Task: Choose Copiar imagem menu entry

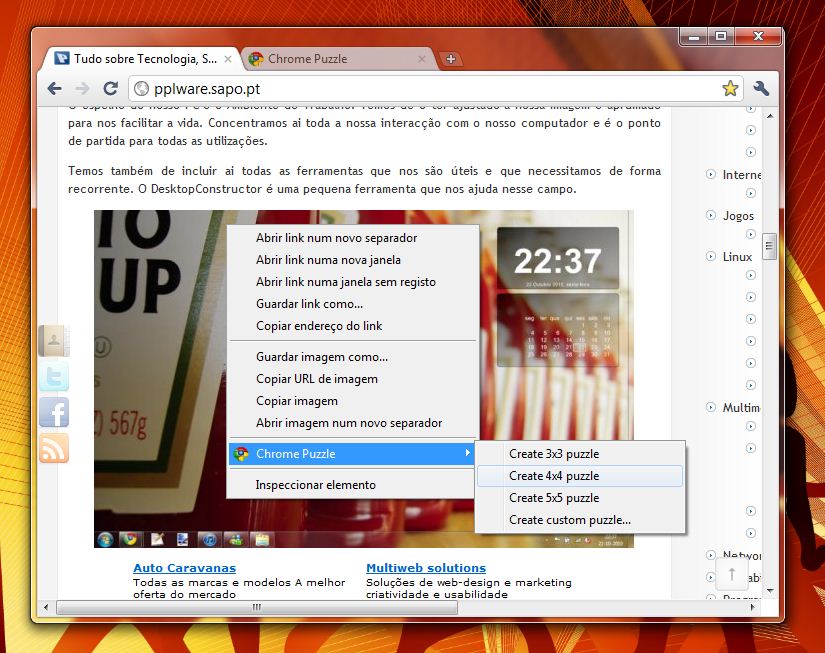Action: point(353,401)
